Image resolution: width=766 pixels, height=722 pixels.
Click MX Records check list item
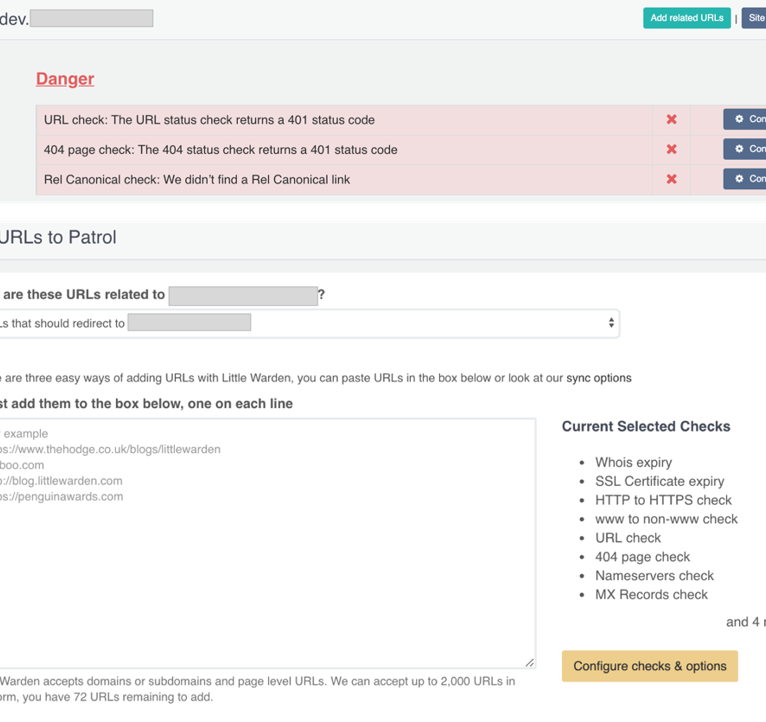pos(651,595)
